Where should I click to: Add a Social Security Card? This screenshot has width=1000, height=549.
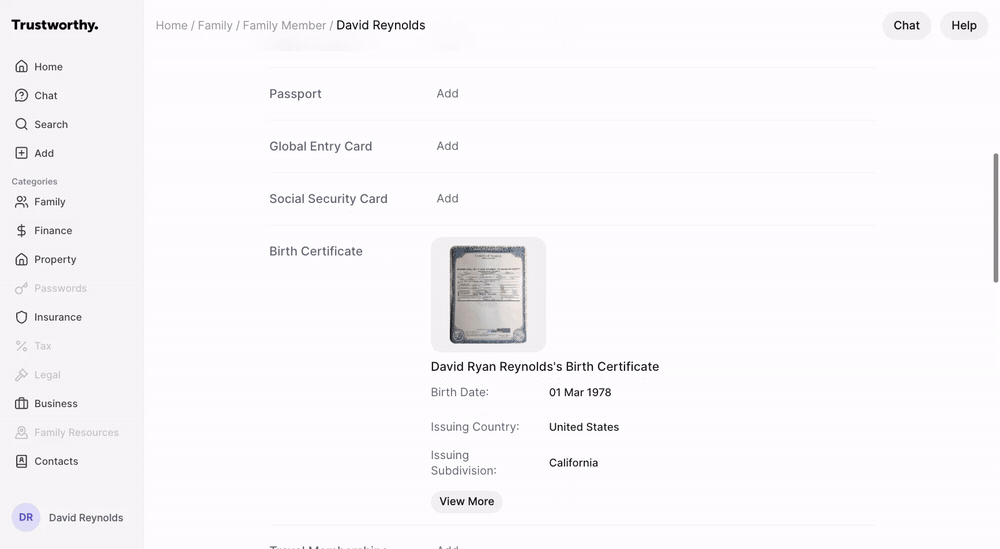point(447,199)
